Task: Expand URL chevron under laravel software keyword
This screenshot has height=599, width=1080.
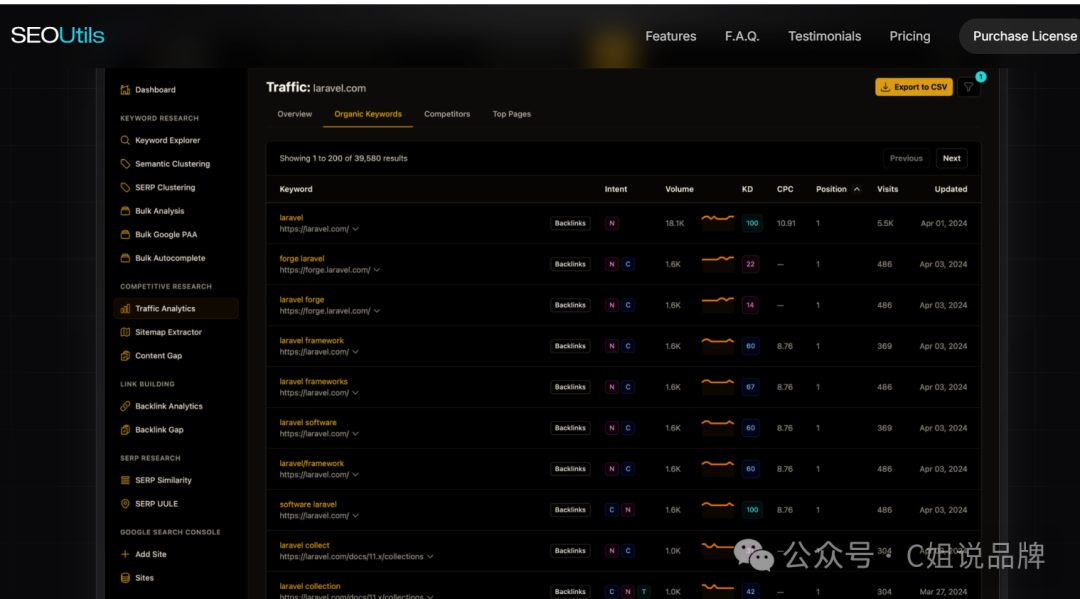Action: [355, 434]
